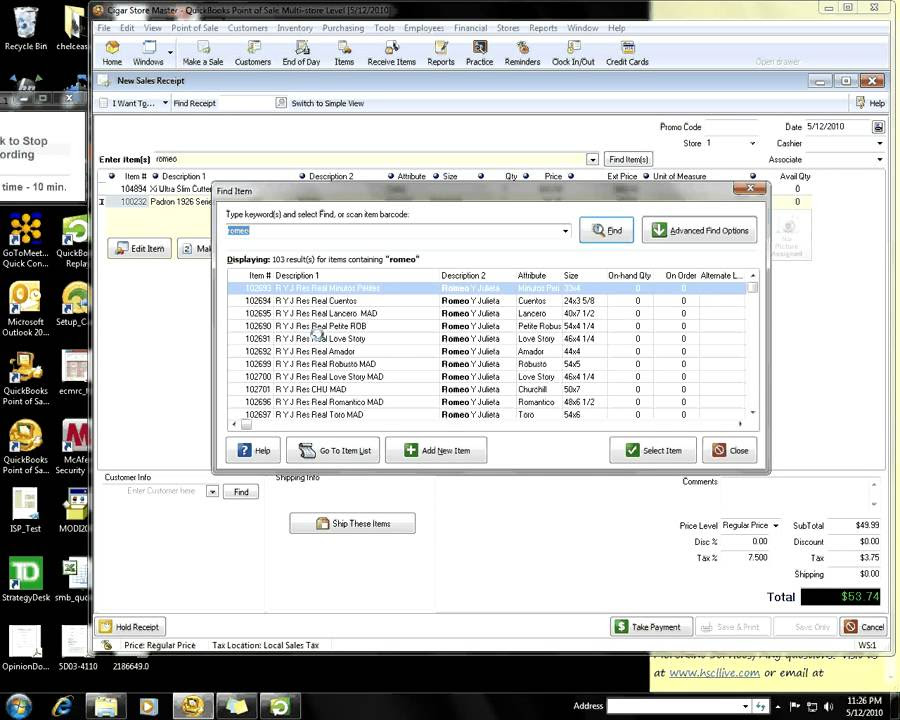This screenshot has width=900, height=720.
Task: Expand the Enter Customer dropdown arrow
Action: pyautogui.click(x=212, y=491)
